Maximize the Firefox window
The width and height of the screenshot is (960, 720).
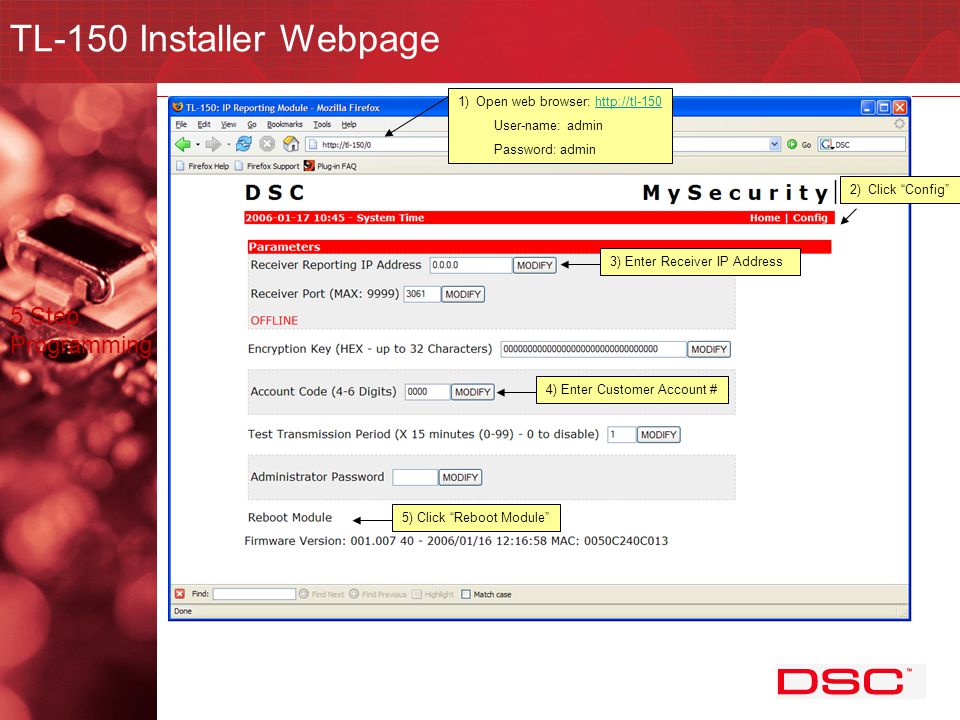(x=883, y=107)
